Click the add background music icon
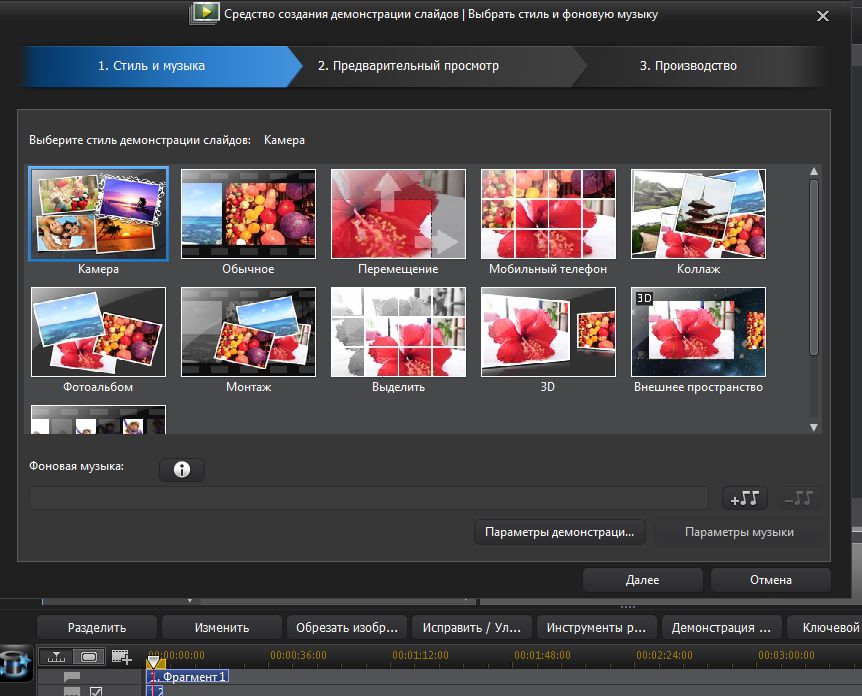Screen dimensions: 862x696 (745, 498)
